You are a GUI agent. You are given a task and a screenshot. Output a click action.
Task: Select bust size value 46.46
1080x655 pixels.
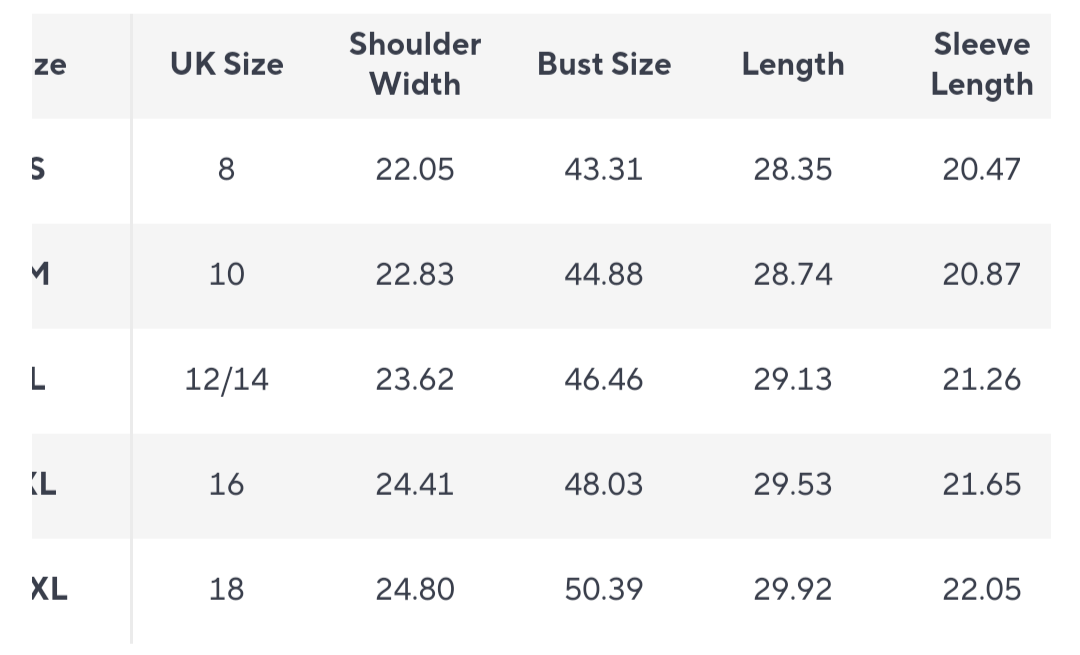pyautogui.click(x=604, y=379)
